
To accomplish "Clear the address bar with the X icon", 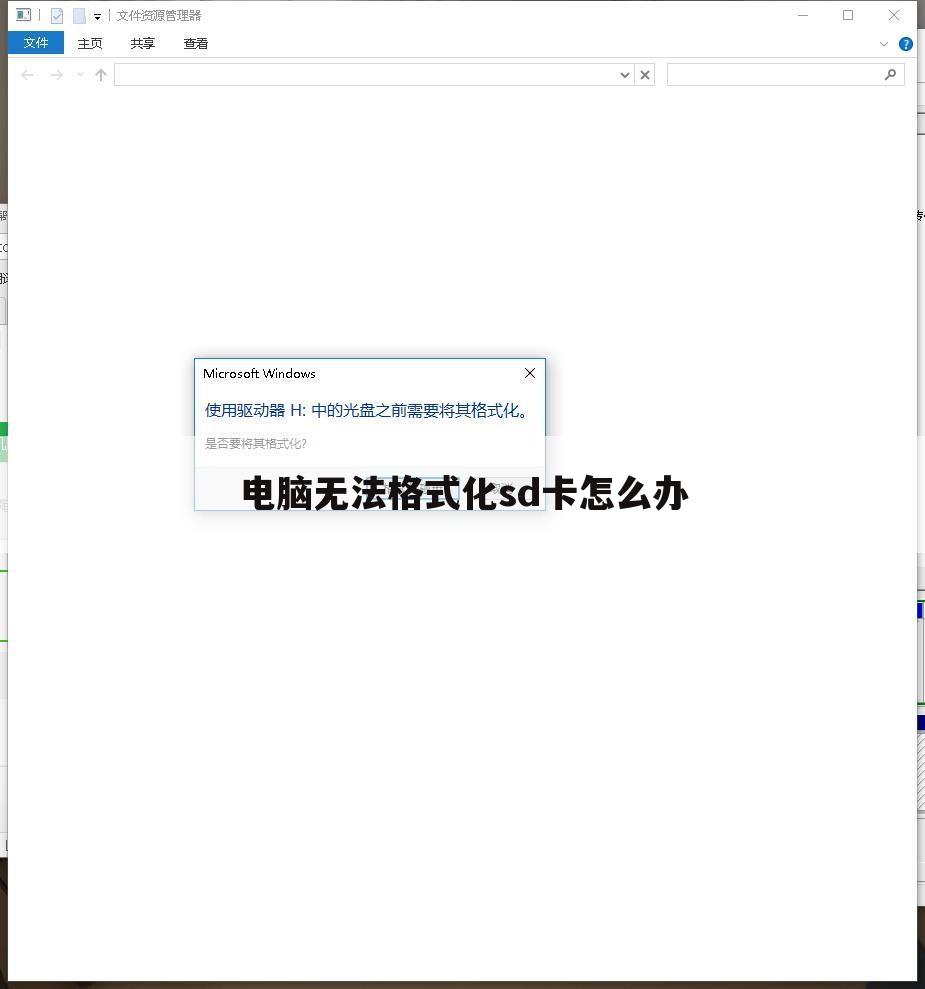I will pos(644,74).
